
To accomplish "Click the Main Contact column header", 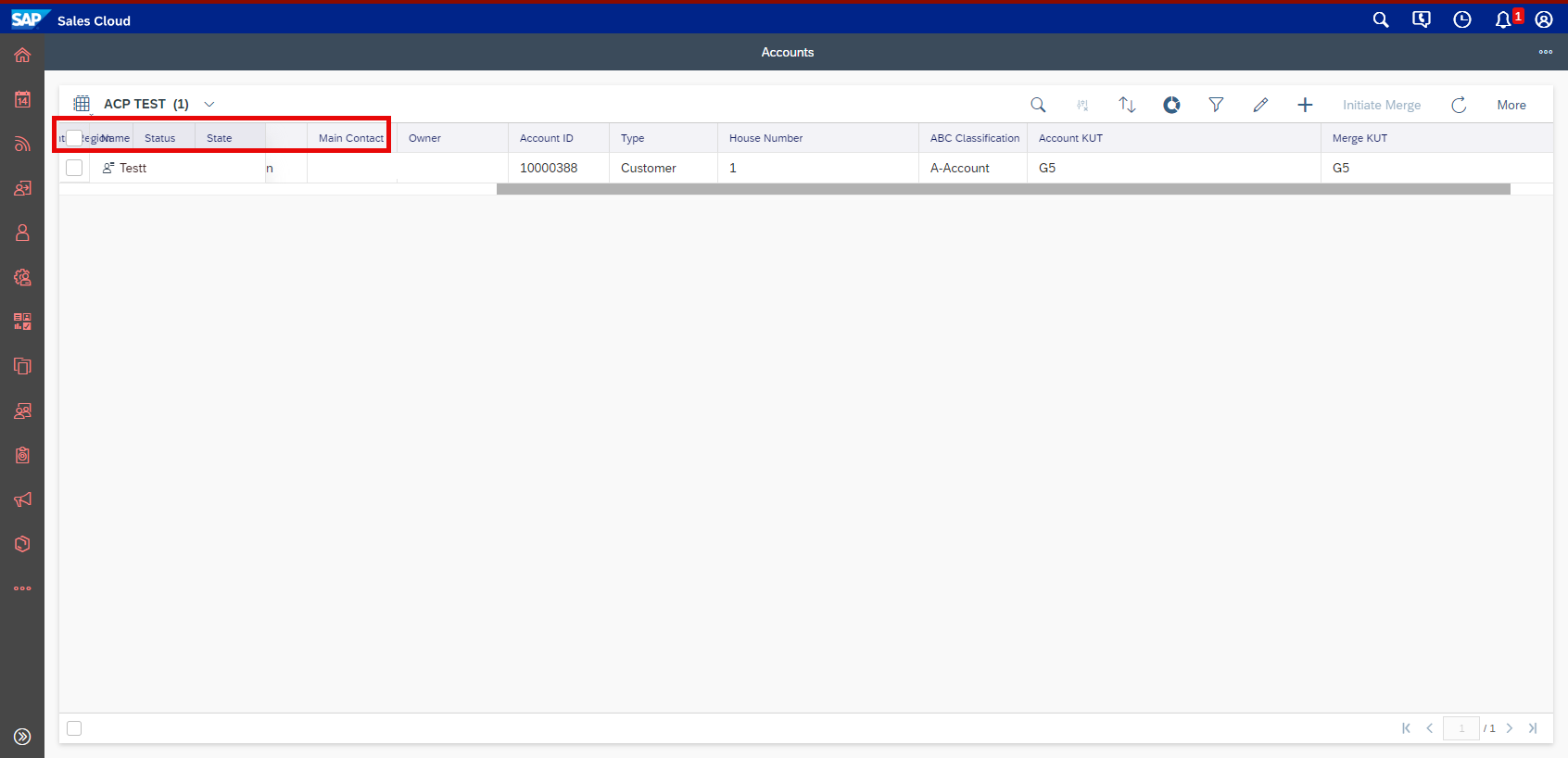I will click(x=350, y=138).
